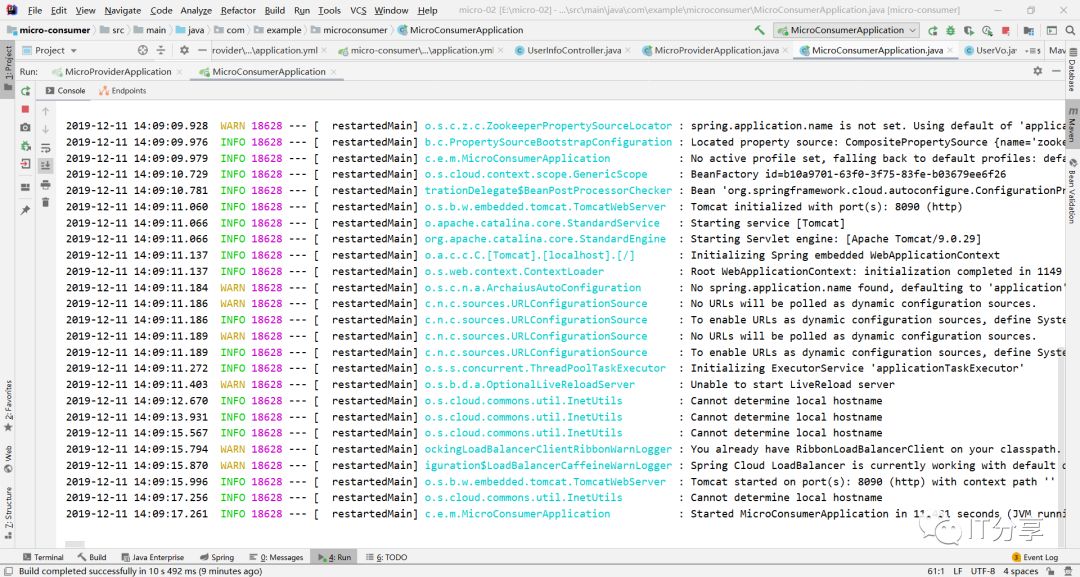Image resolution: width=1080 pixels, height=577 pixels.
Task: Open Run panel settings gear
Action: [x=1037, y=71]
